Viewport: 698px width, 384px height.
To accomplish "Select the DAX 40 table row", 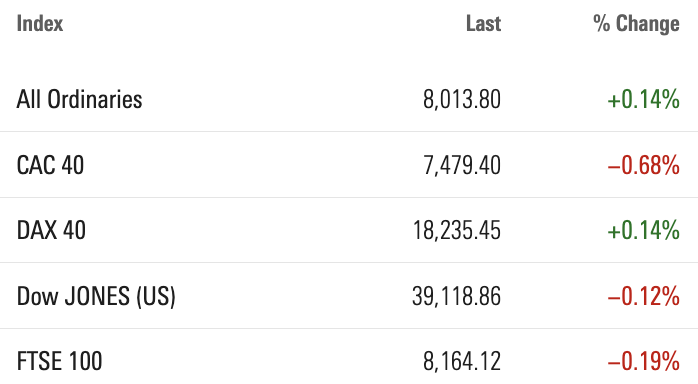I will tap(349, 230).
